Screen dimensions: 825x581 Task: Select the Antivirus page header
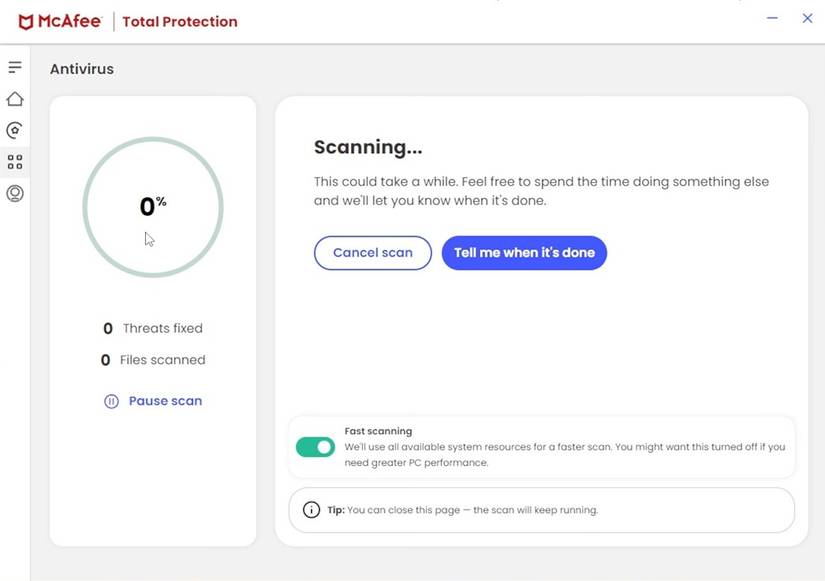click(x=81, y=68)
